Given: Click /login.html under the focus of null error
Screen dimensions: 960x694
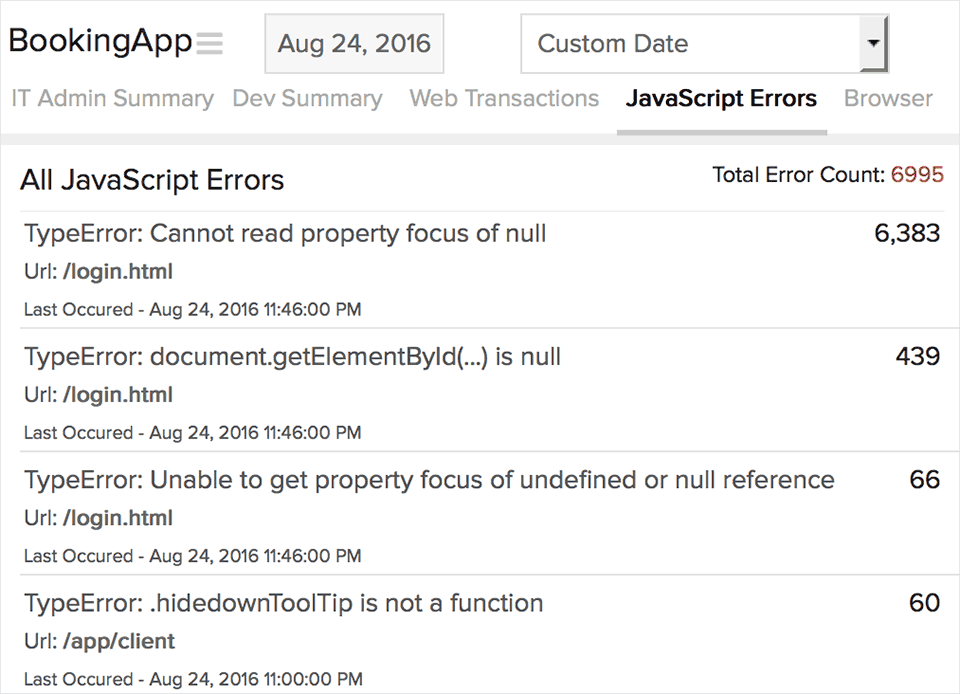Looking at the screenshot, I should [118, 272].
